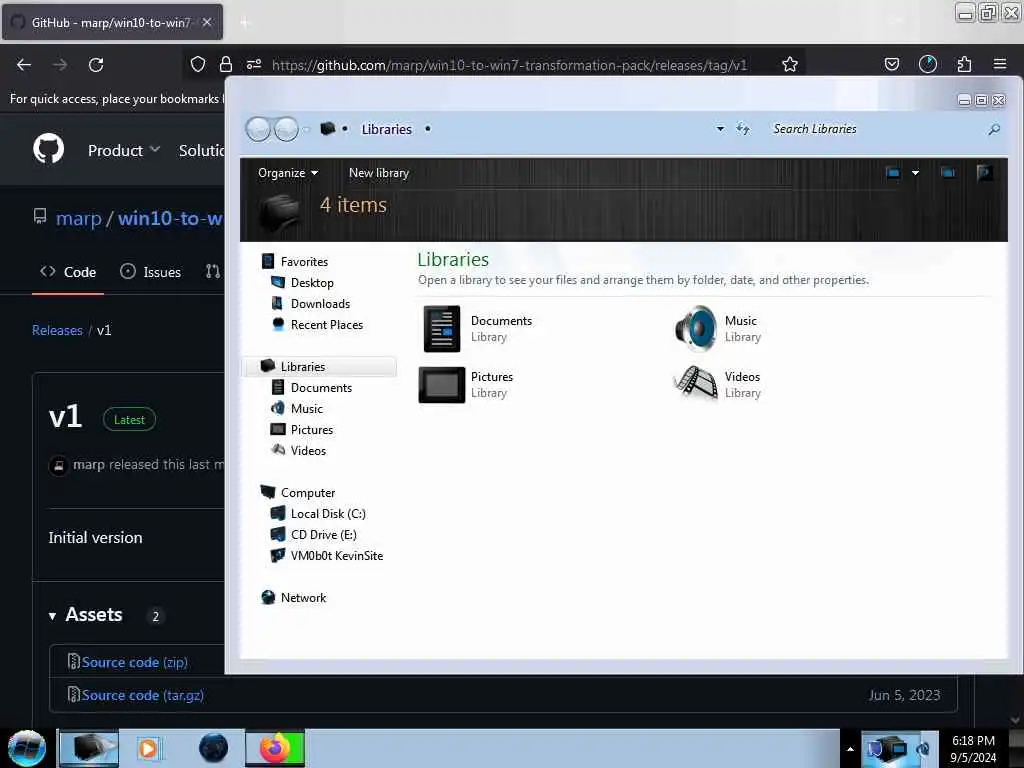
Task: Select Network in navigation pane
Action: (x=303, y=598)
